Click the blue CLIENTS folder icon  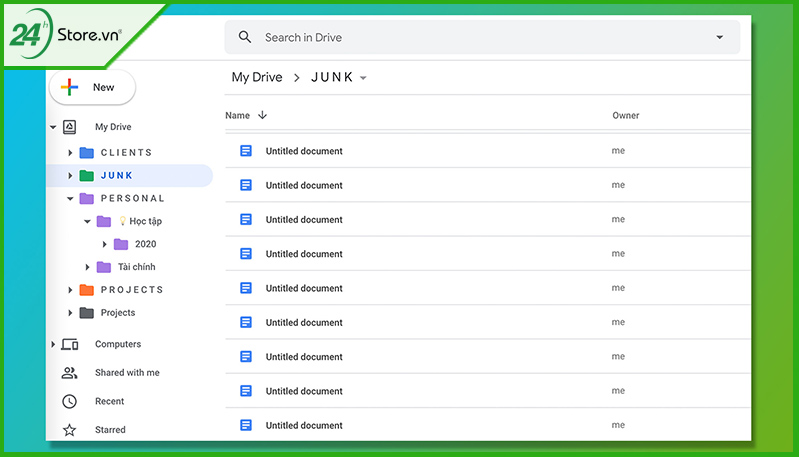pos(87,152)
